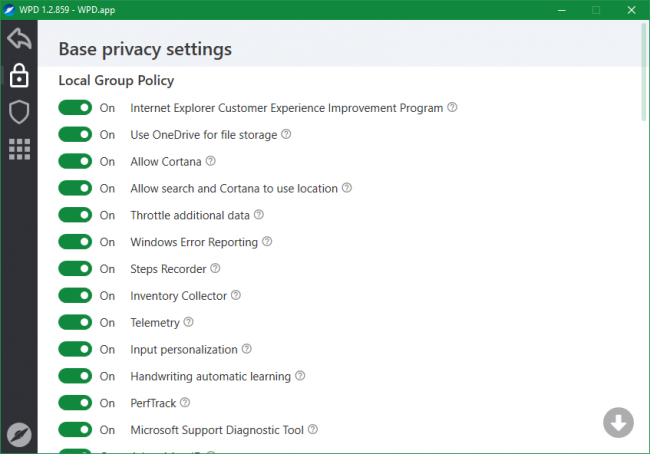Image resolution: width=650 pixels, height=454 pixels.
Task: Disable Allow search and Cortana to use location
Action: [75, 188]
